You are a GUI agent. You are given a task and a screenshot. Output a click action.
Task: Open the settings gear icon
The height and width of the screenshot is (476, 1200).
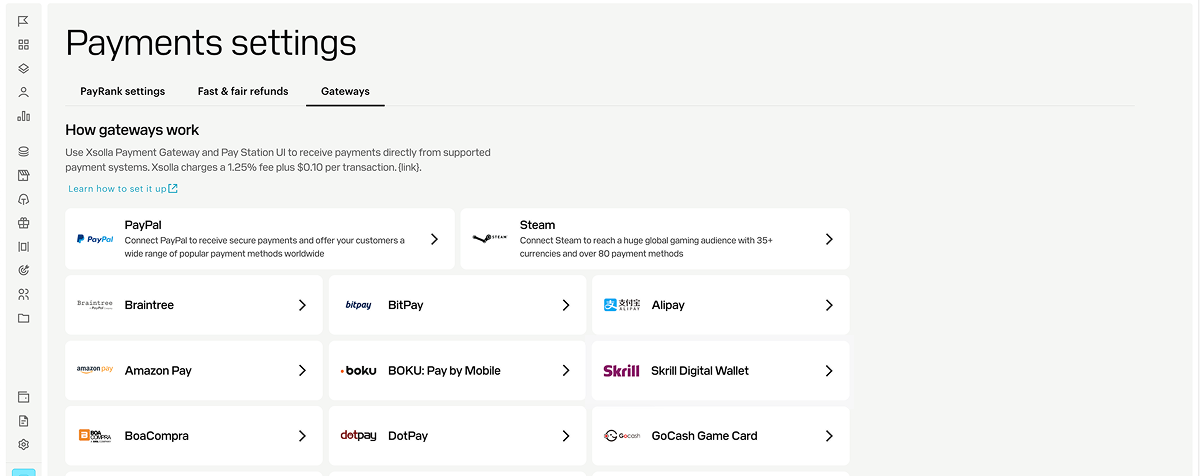[24, 444]
